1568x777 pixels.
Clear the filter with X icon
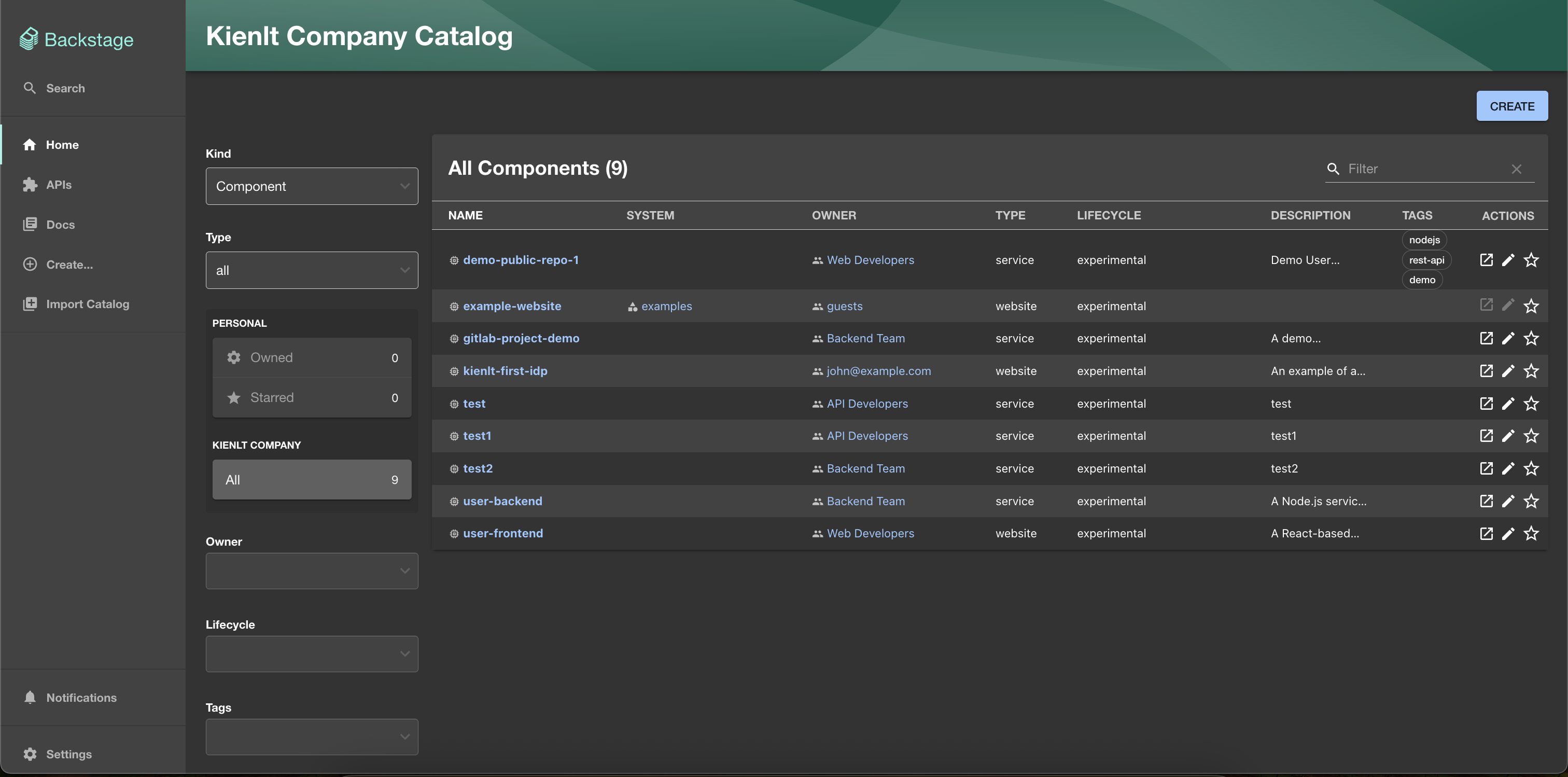pos(1516,169)
